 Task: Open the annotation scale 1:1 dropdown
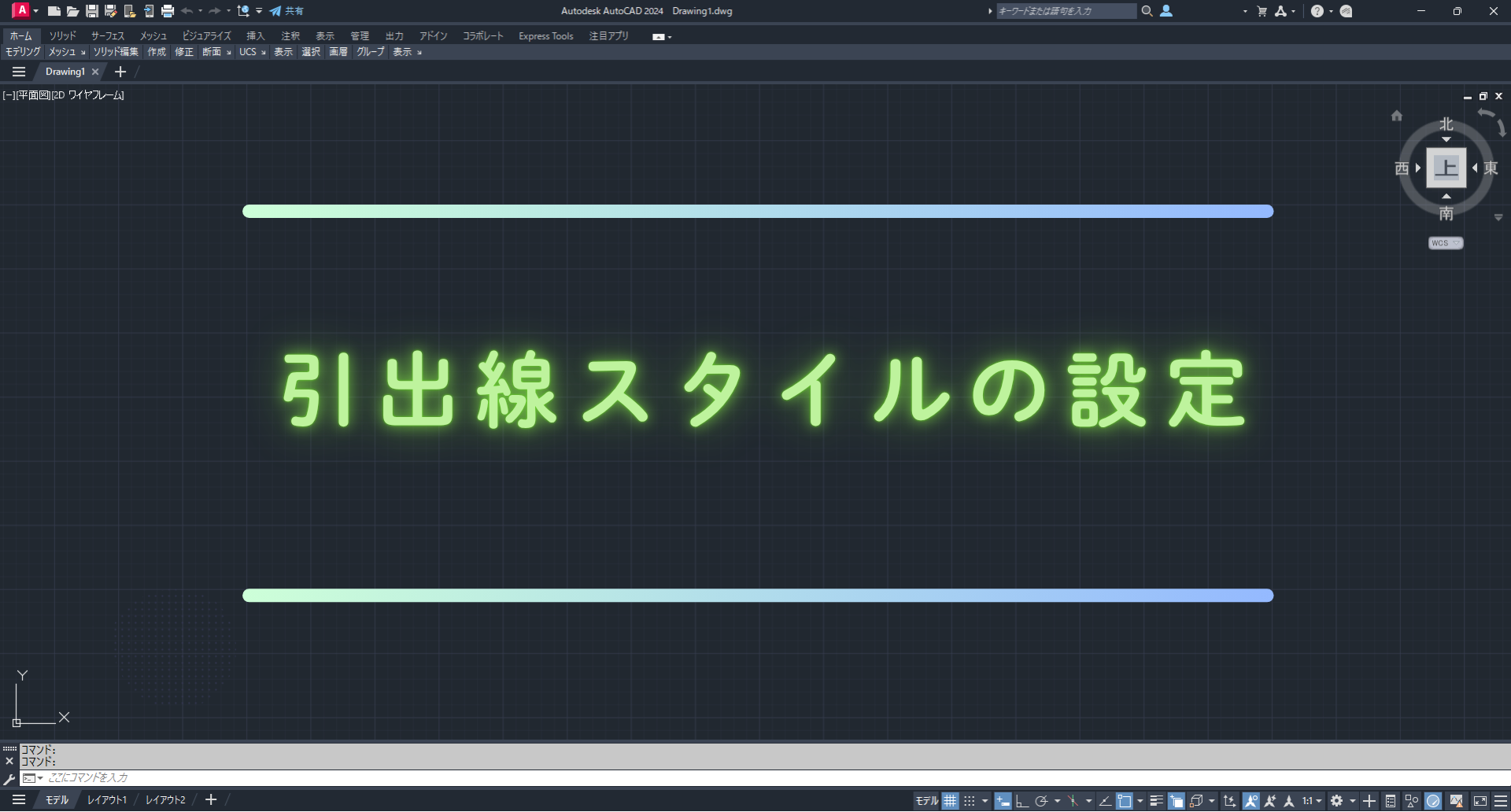click(1311, 801)
